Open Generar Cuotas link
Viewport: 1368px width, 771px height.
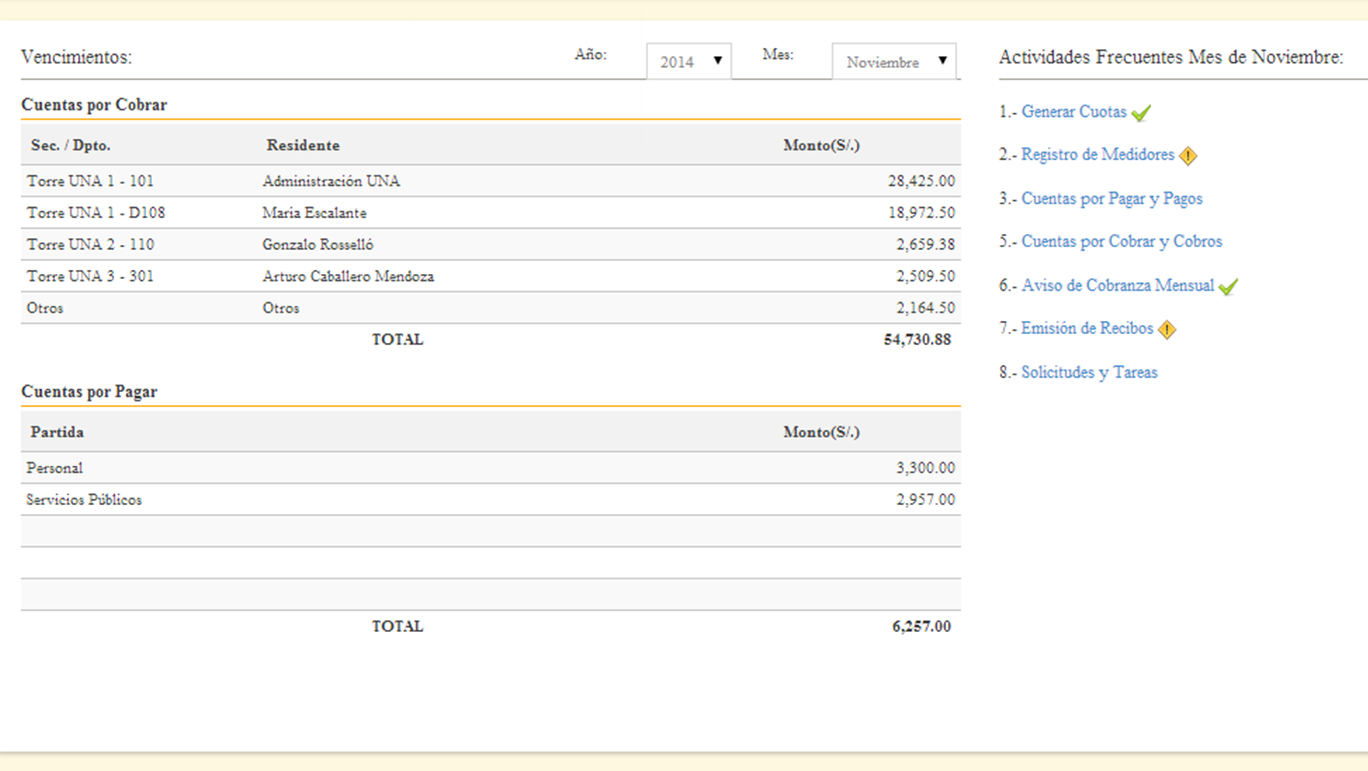coord(1073,112)
